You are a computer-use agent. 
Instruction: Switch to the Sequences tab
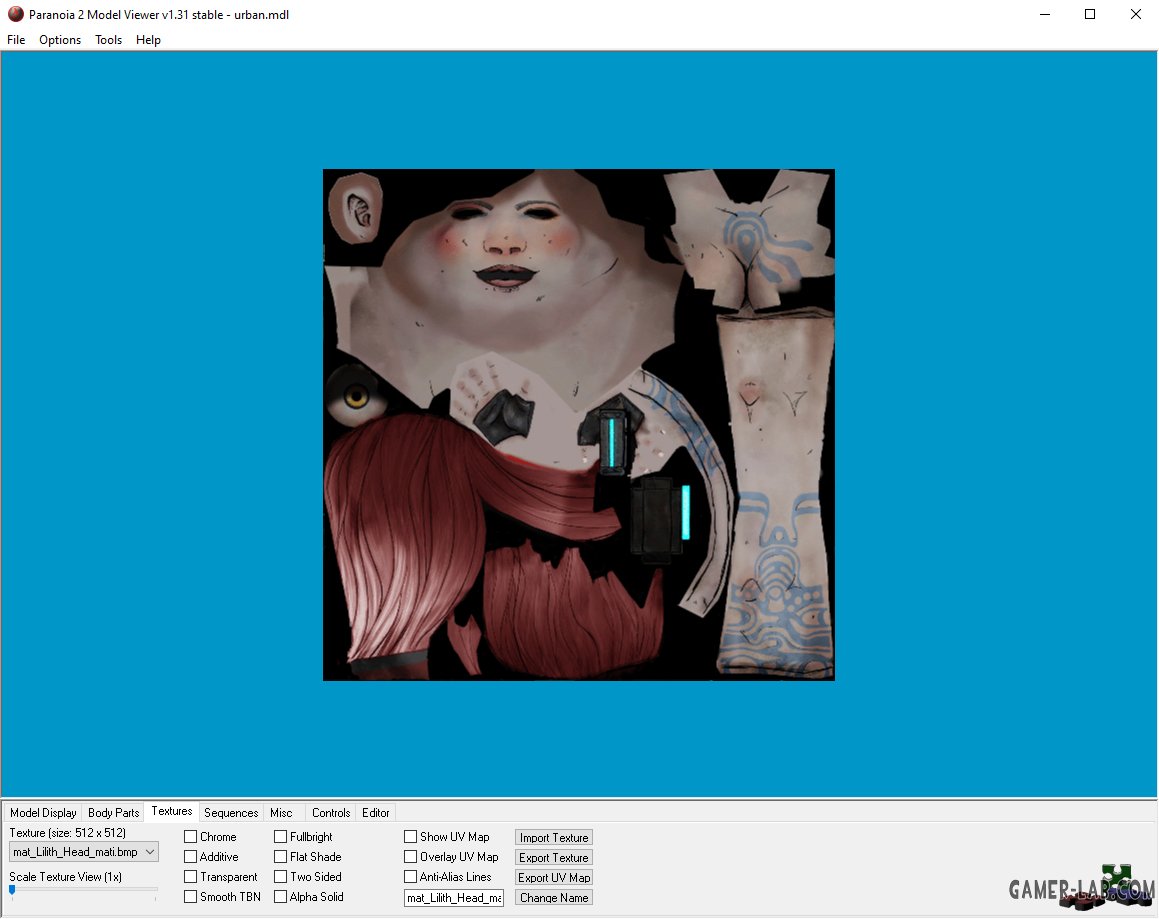pyautogui.click(x=231, y=813)
